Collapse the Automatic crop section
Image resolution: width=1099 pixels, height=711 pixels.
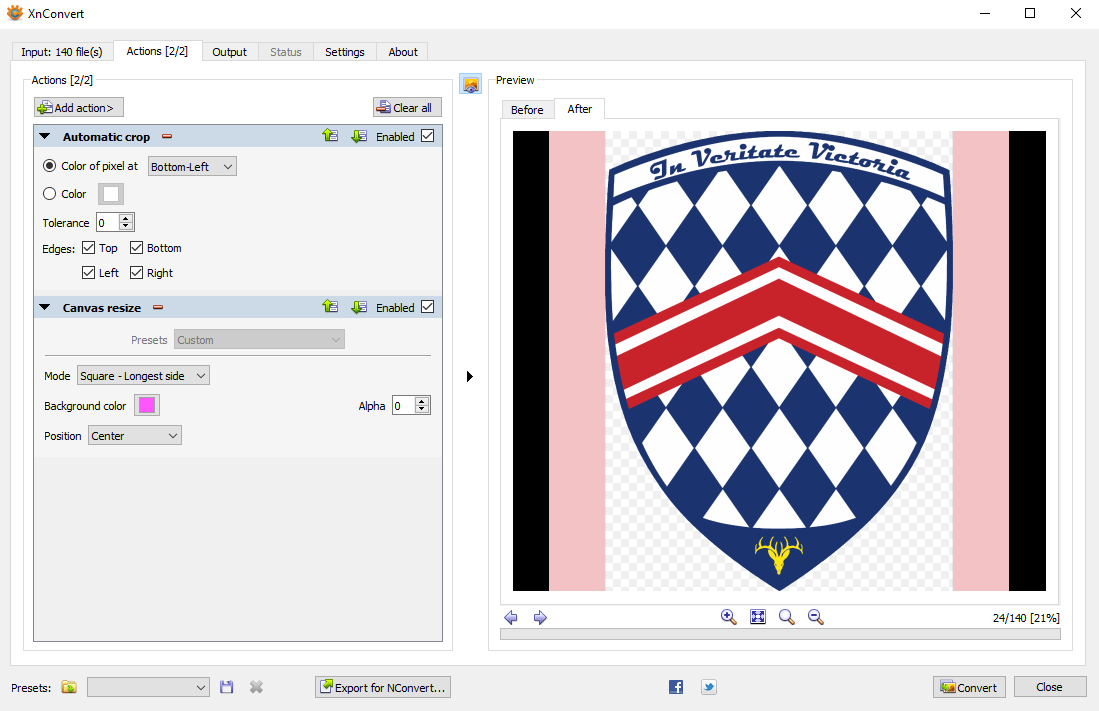45,137
